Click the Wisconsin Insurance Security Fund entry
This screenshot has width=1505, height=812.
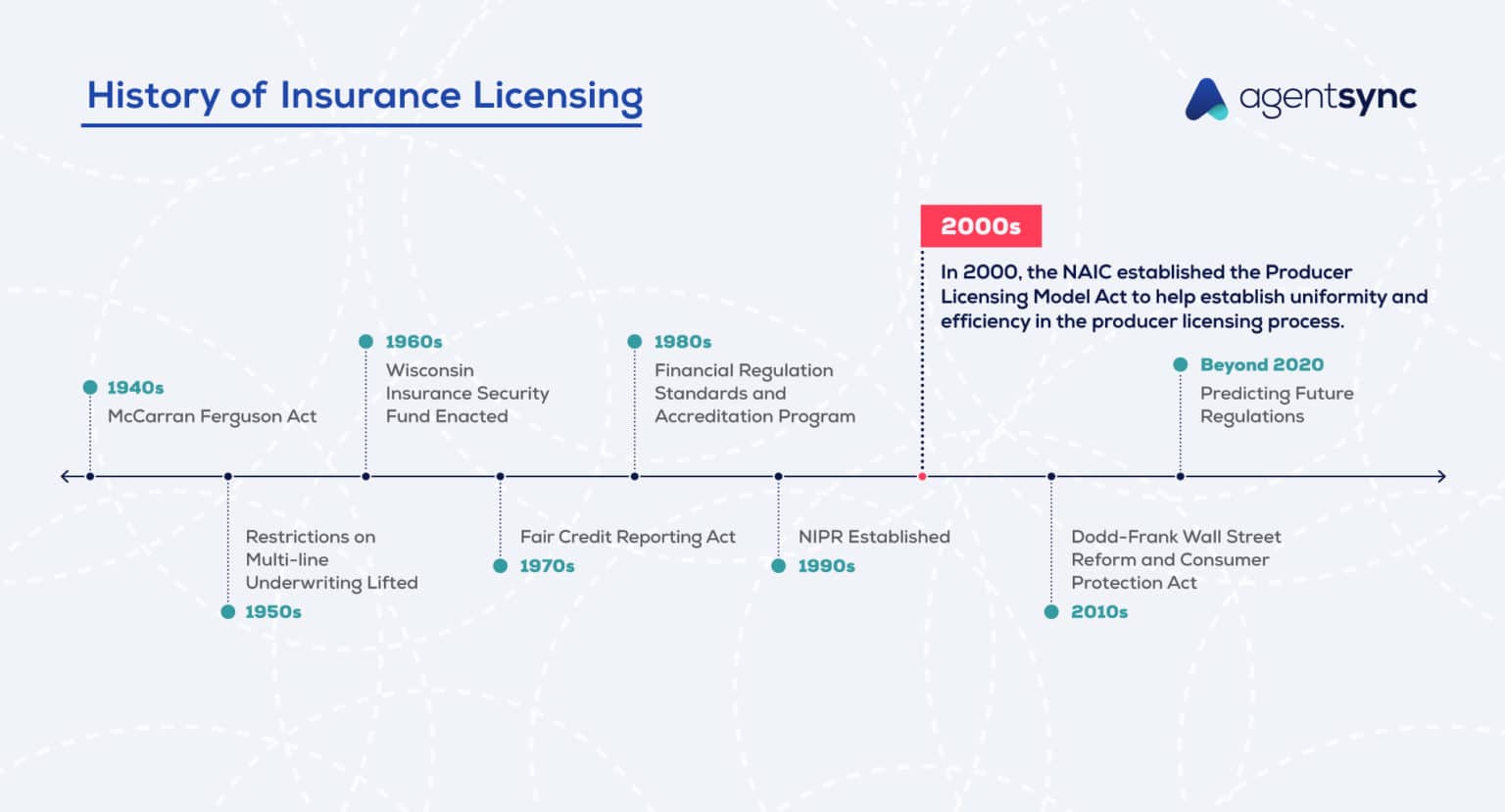coord(467,393)
